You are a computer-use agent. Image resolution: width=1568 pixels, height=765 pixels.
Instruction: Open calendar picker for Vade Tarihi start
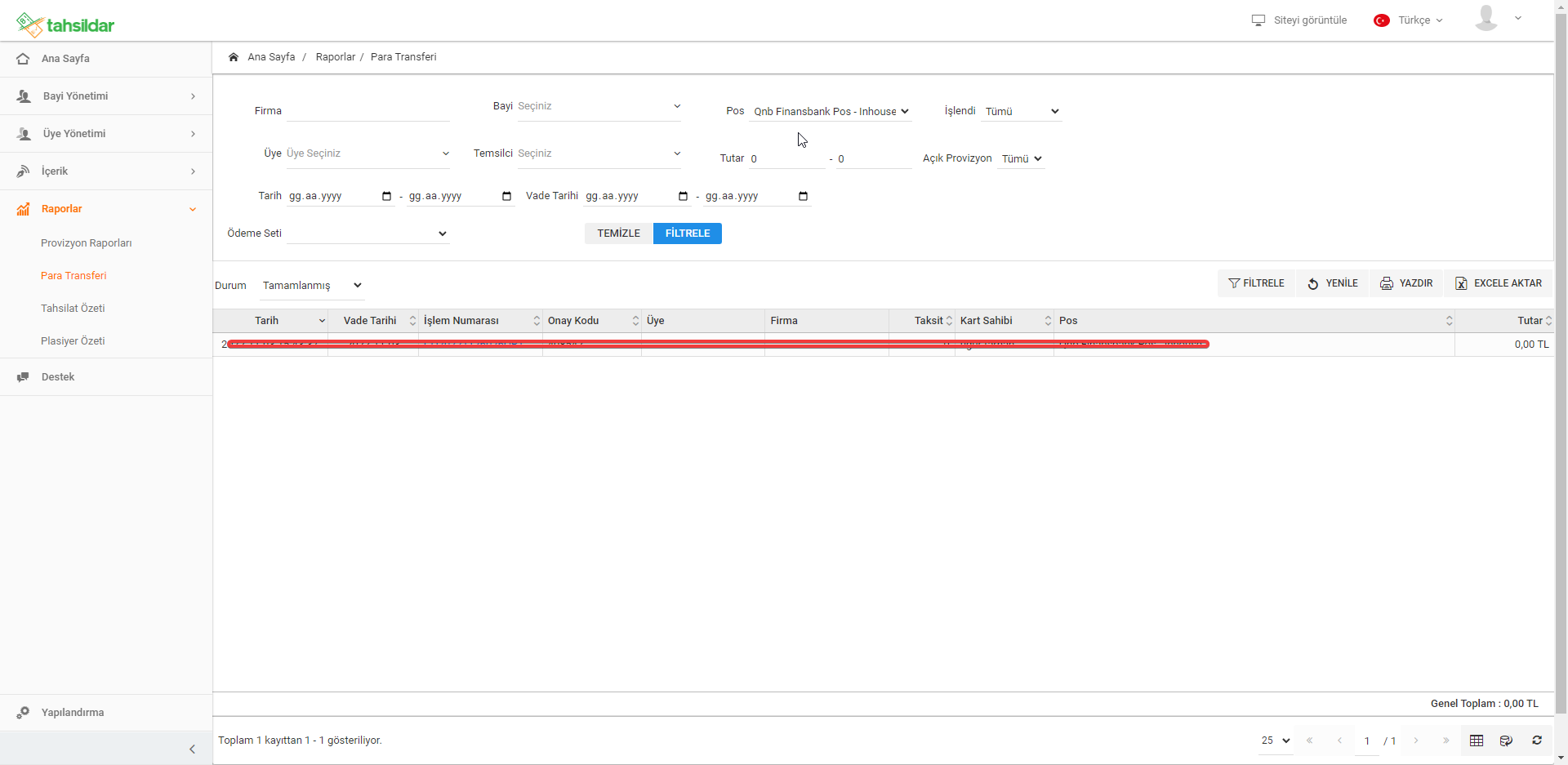pos(683,196)
